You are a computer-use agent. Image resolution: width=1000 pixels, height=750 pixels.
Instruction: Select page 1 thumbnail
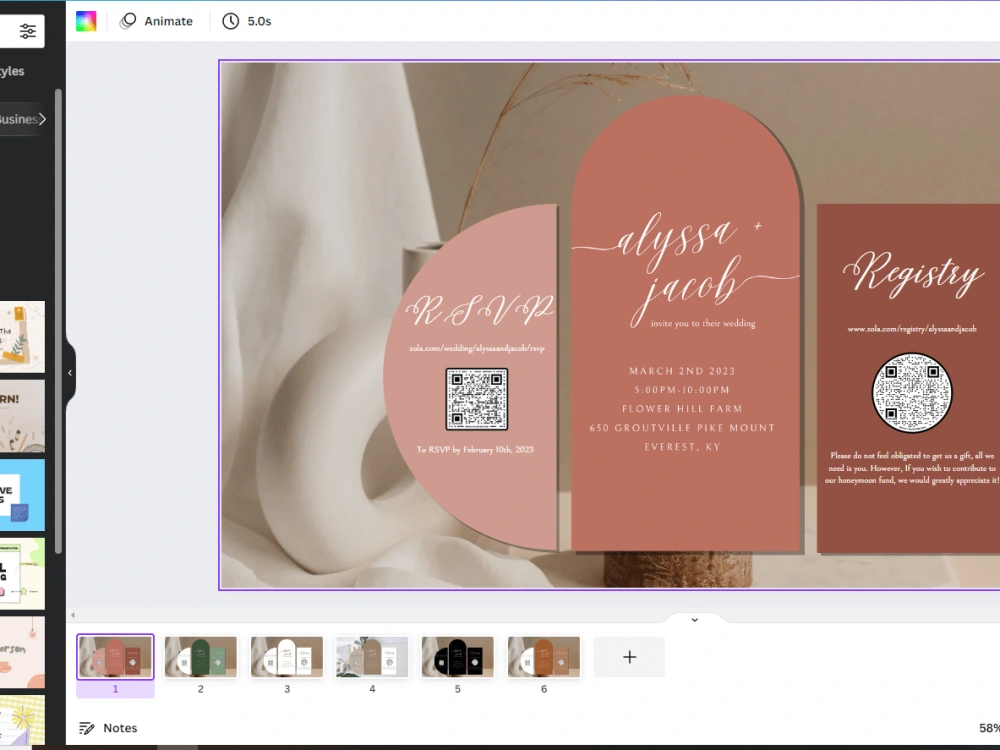coord(115,656)
